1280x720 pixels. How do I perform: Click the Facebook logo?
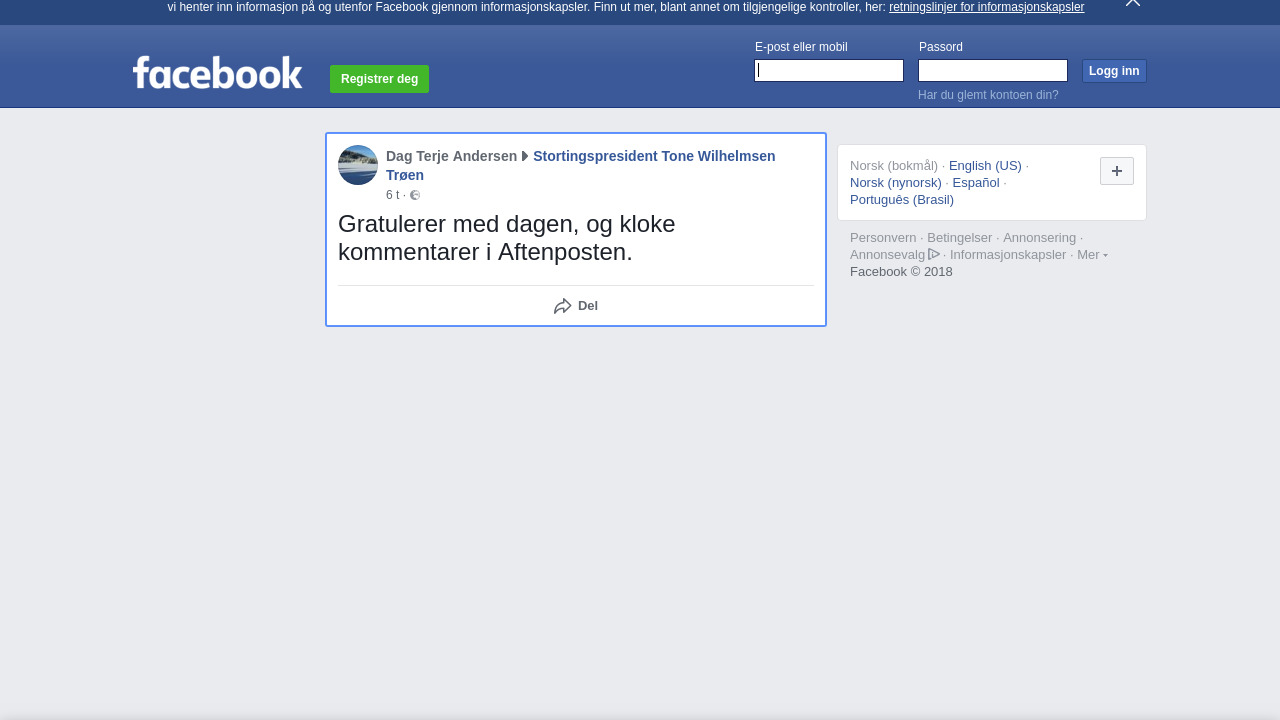217,73
